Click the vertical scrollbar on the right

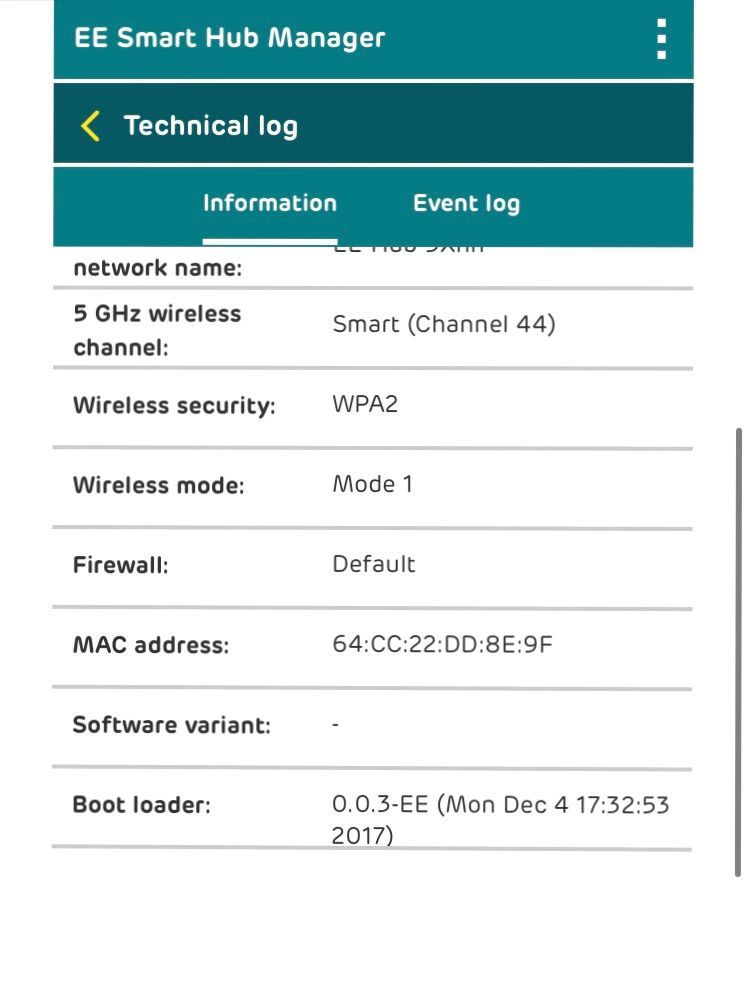[x=739, y=650]
